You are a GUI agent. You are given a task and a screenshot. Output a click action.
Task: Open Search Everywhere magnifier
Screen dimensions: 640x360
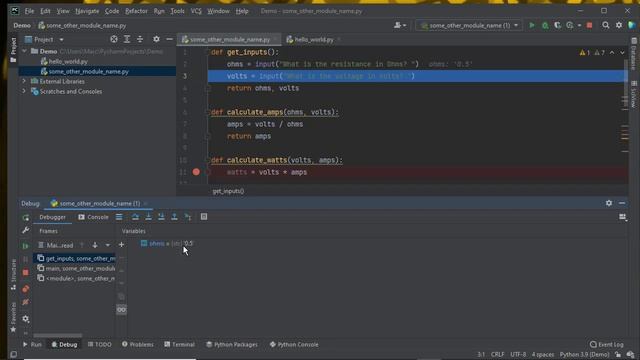pos(606,25)
